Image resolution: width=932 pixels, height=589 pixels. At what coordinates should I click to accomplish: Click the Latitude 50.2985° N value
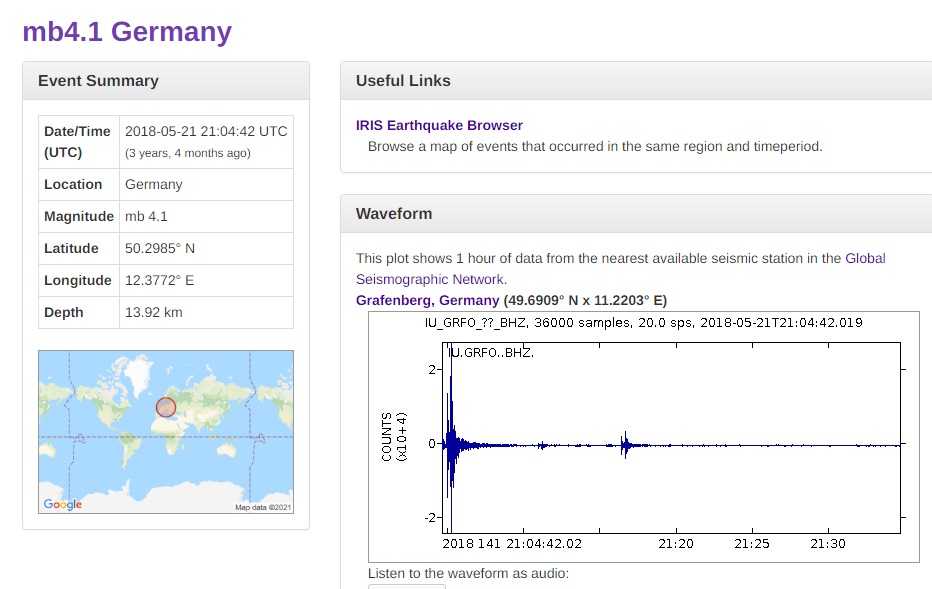point(160,248)
